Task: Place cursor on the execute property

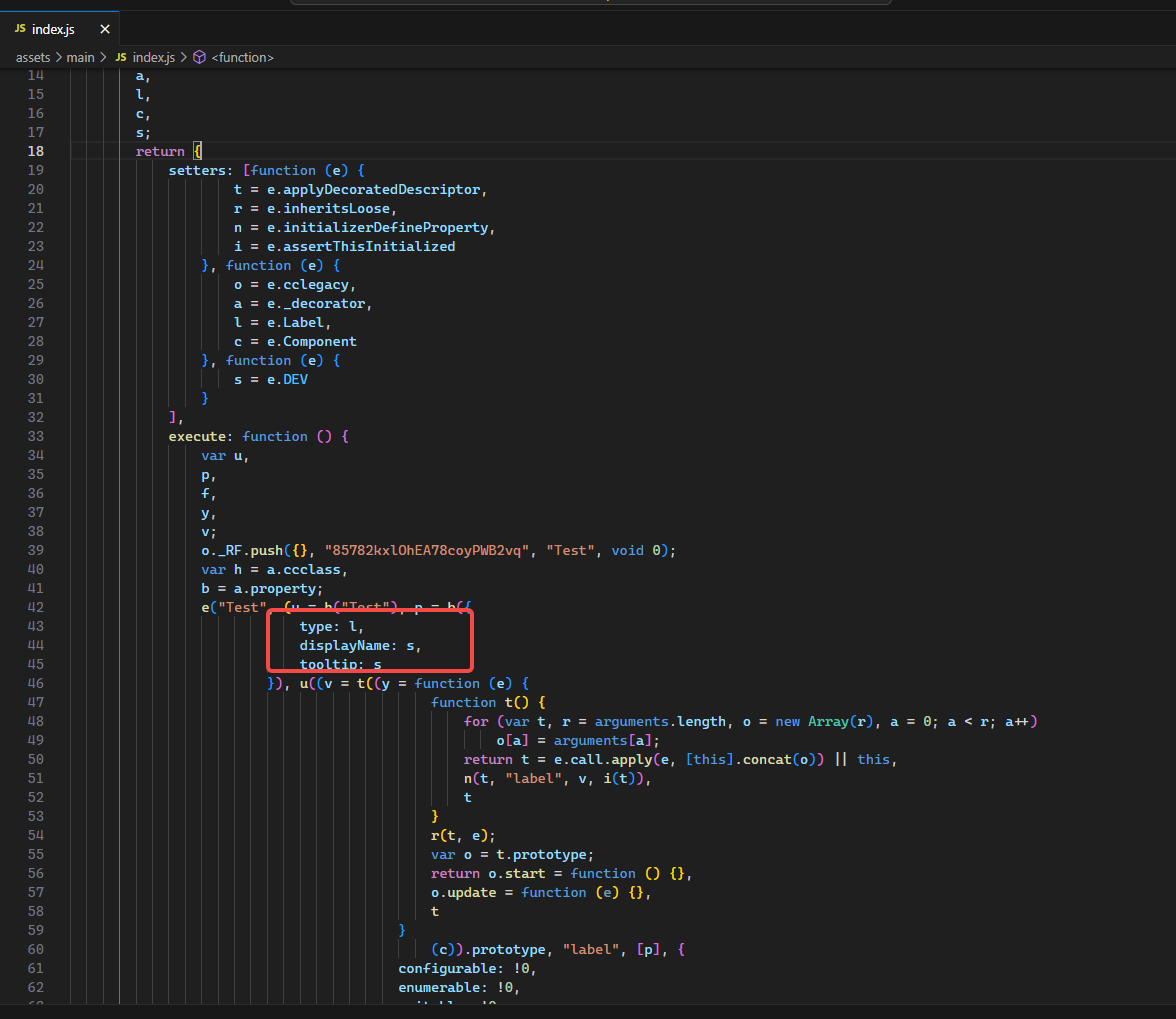Action: click(x=201, y=436)
